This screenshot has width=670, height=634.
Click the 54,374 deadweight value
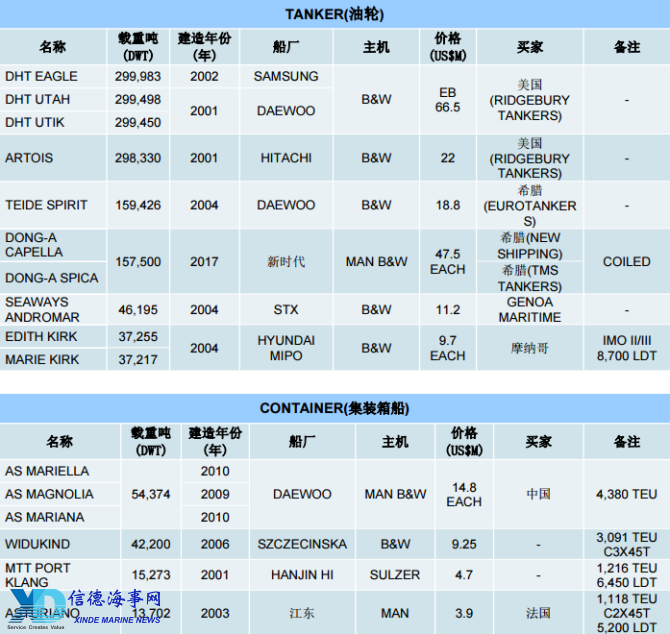pos(150,494)
